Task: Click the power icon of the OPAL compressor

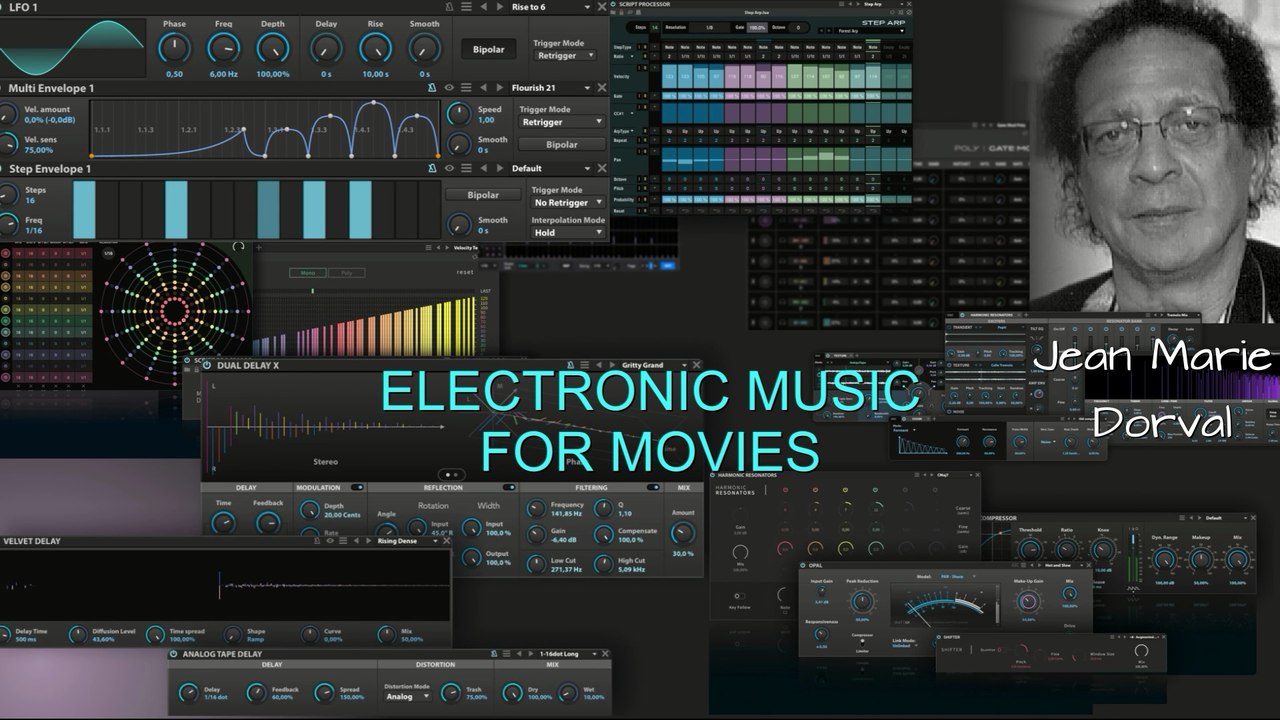Action: 803,566
